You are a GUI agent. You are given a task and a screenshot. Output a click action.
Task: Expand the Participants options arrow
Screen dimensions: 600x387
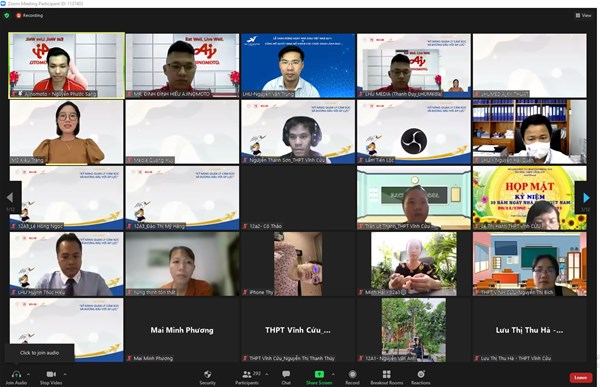coord(267,374)
